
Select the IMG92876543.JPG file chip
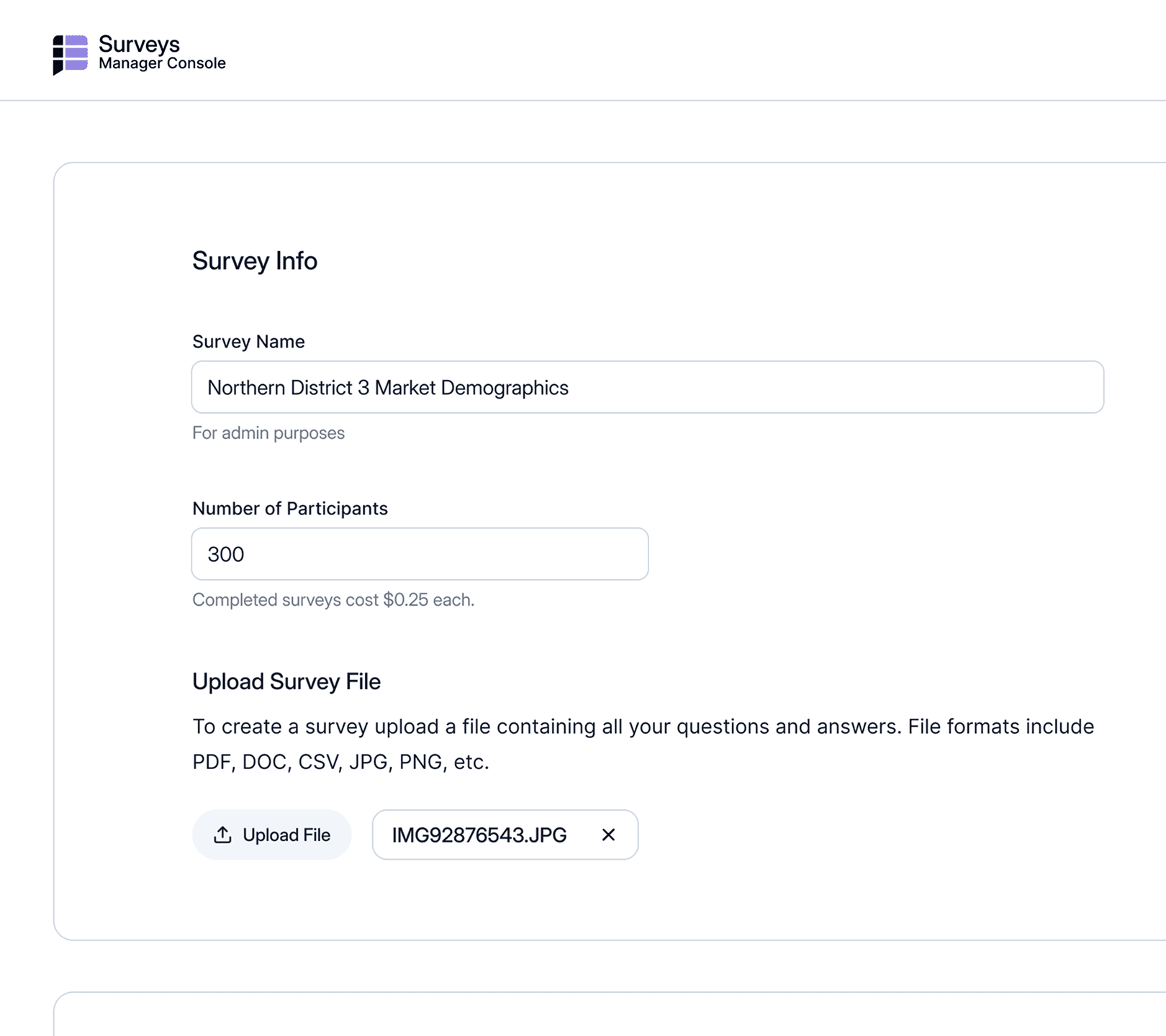[x=479, y=835]
